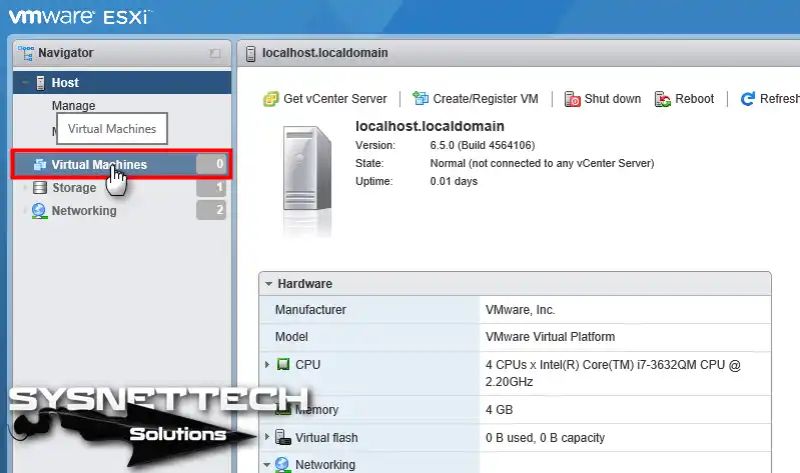Click the State value Normal text
Screen dimensions: 800x473
click(542, 163)
